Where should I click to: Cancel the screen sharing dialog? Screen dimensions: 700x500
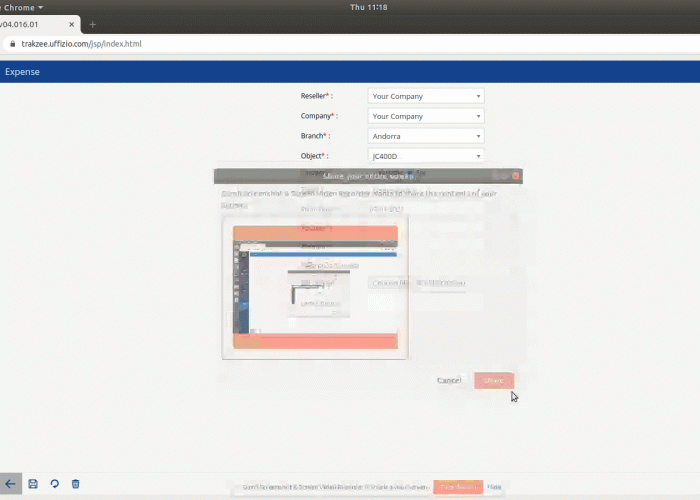[x=449, y=380]
